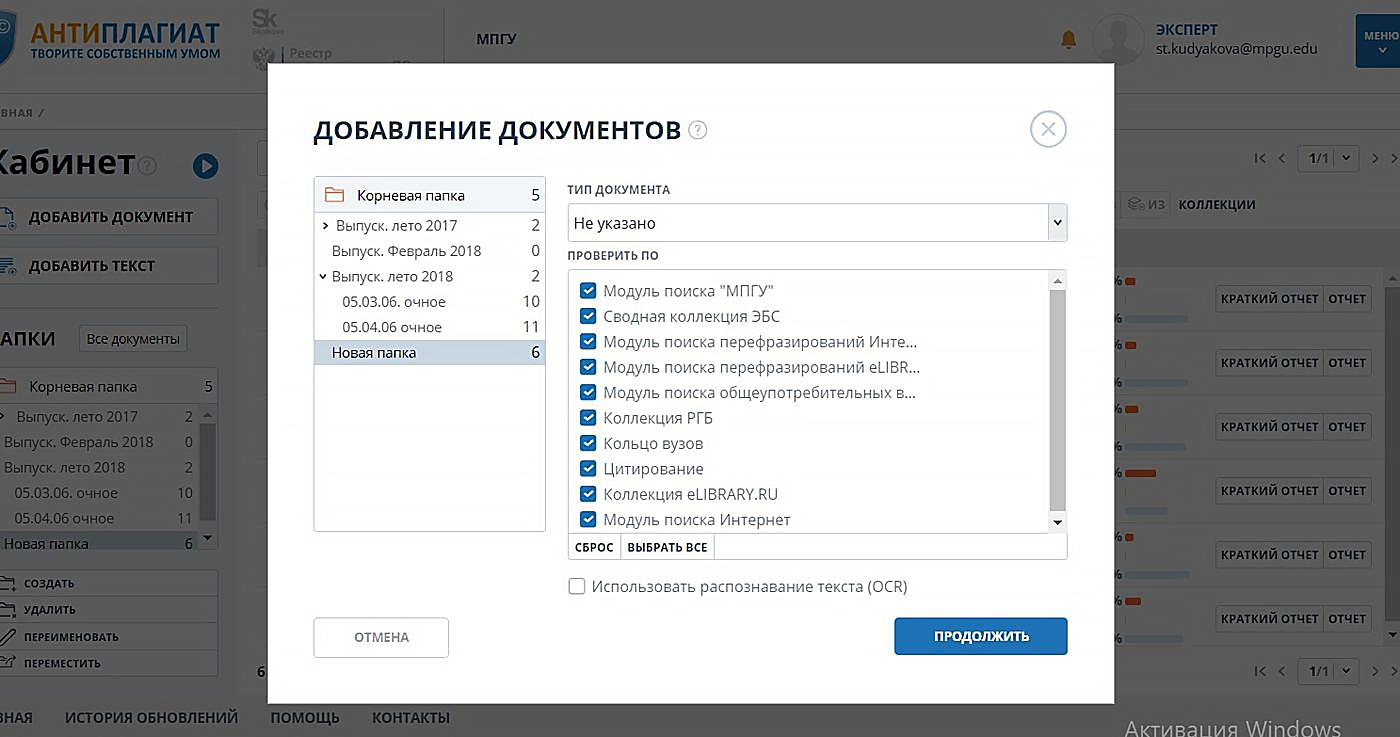Click the Skolkovo Sk logo

[265, 20]
